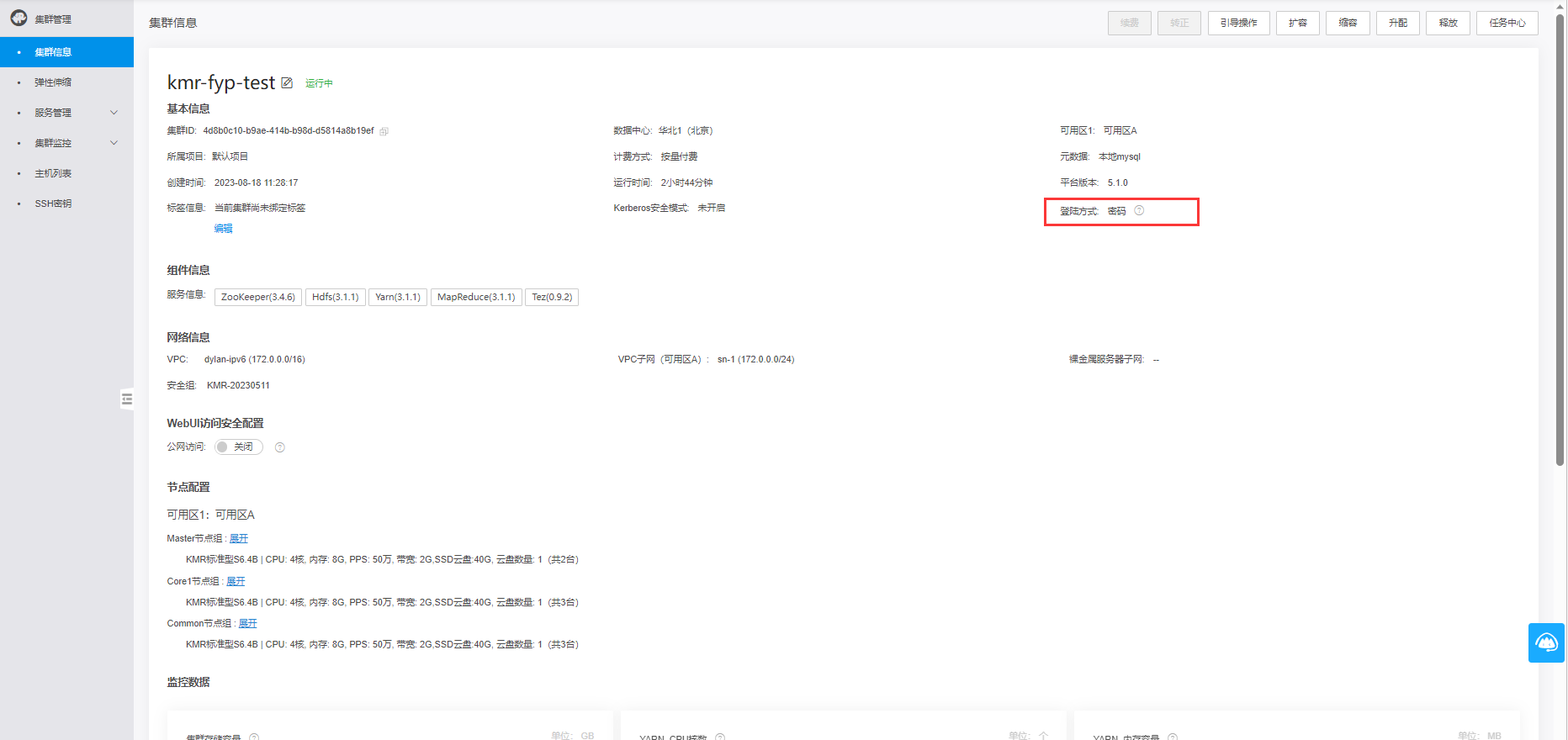Click 按量付费 billing value
This screenshot has height=740, width=1568.
click(680, 156)
